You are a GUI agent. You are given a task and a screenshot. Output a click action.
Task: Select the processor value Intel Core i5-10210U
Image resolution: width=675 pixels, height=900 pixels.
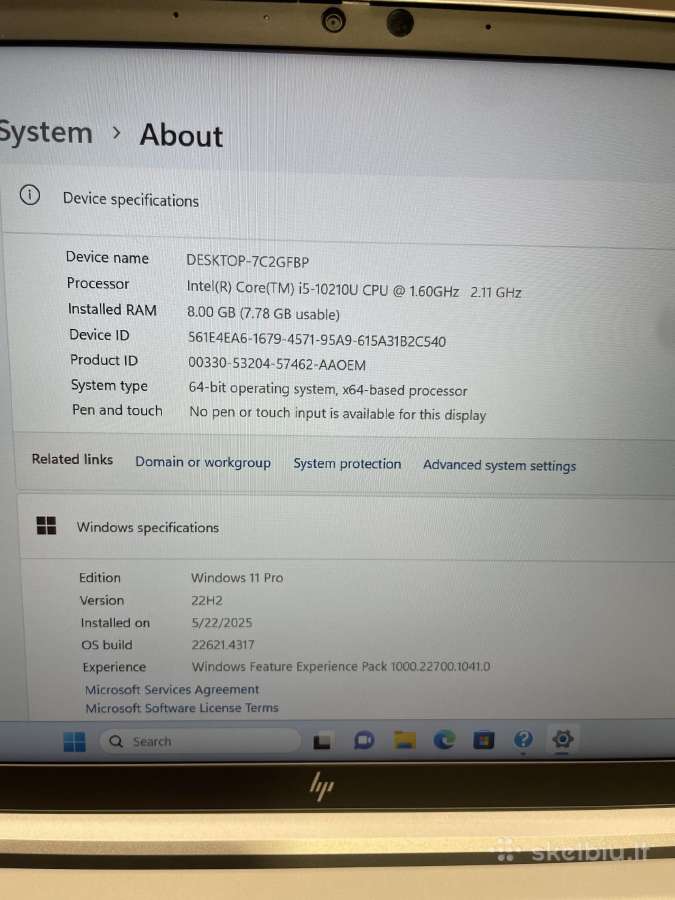click(x=354, y=289)
